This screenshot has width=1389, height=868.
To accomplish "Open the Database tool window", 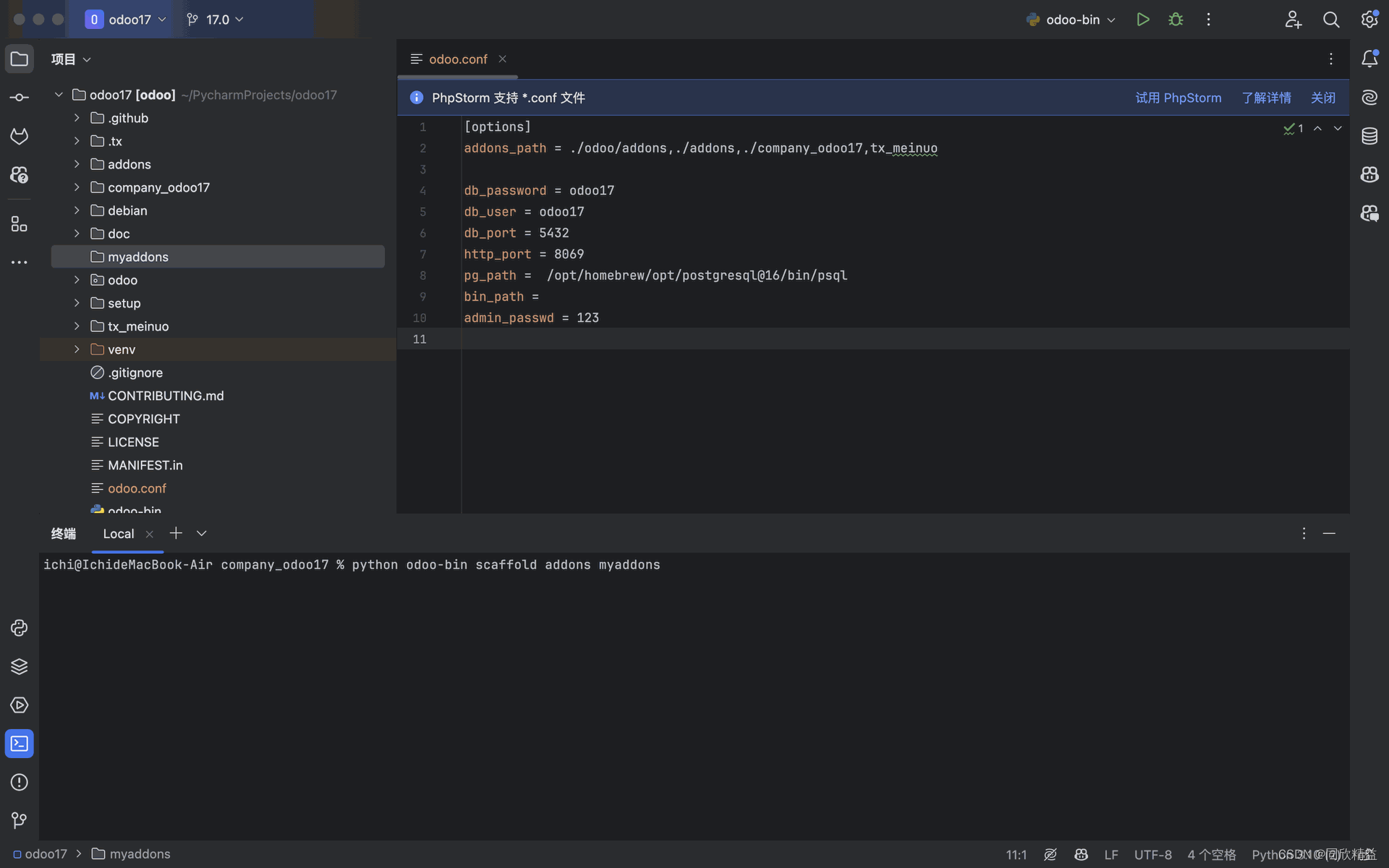I will click(x=1369, y=136).
